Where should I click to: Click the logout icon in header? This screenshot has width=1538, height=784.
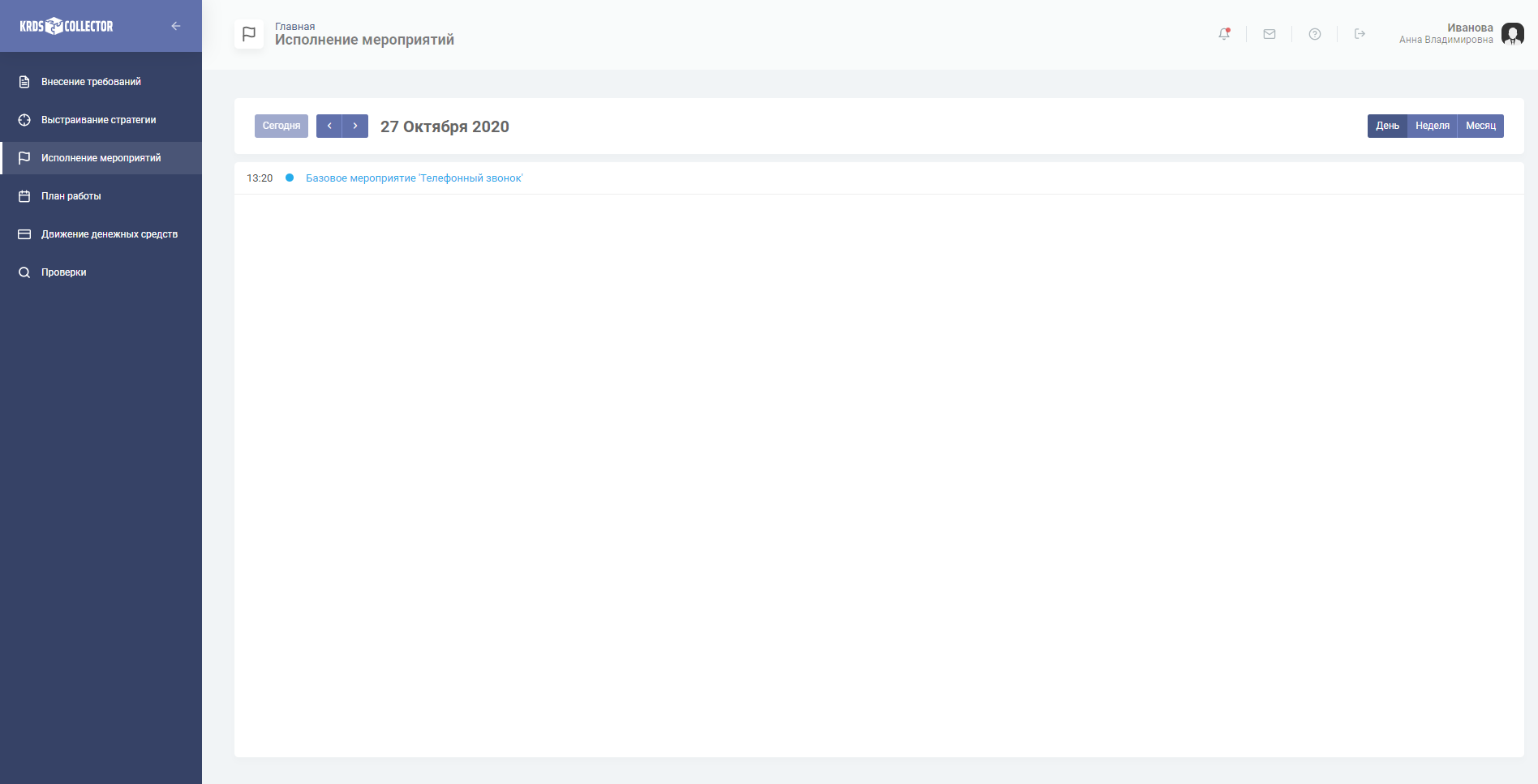1360,34
